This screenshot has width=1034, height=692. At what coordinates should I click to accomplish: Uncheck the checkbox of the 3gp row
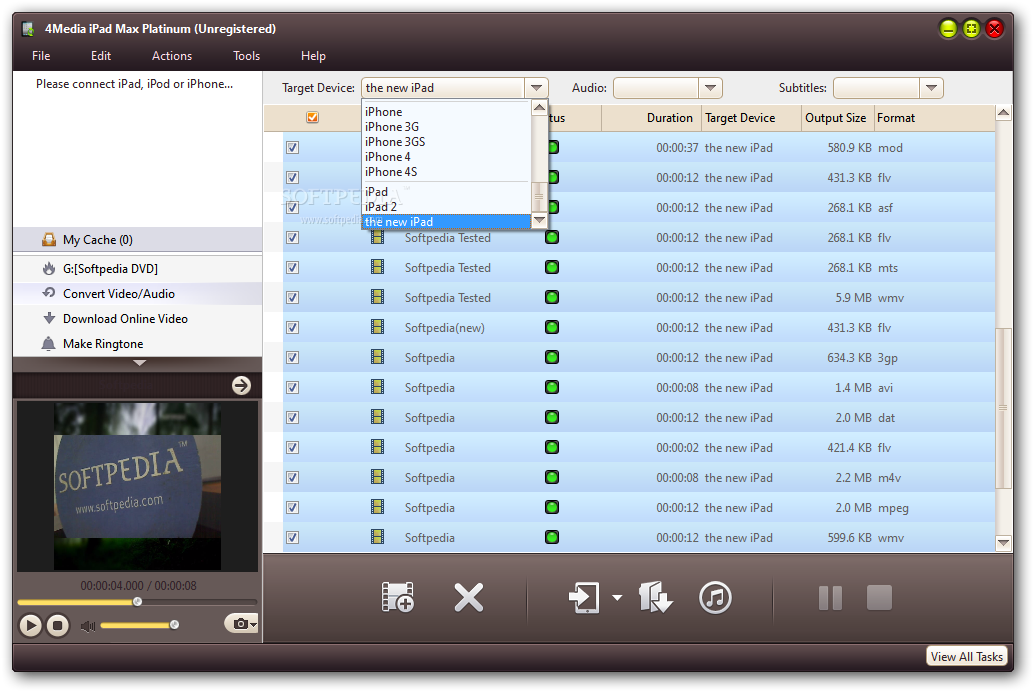[x=293, y=358]
